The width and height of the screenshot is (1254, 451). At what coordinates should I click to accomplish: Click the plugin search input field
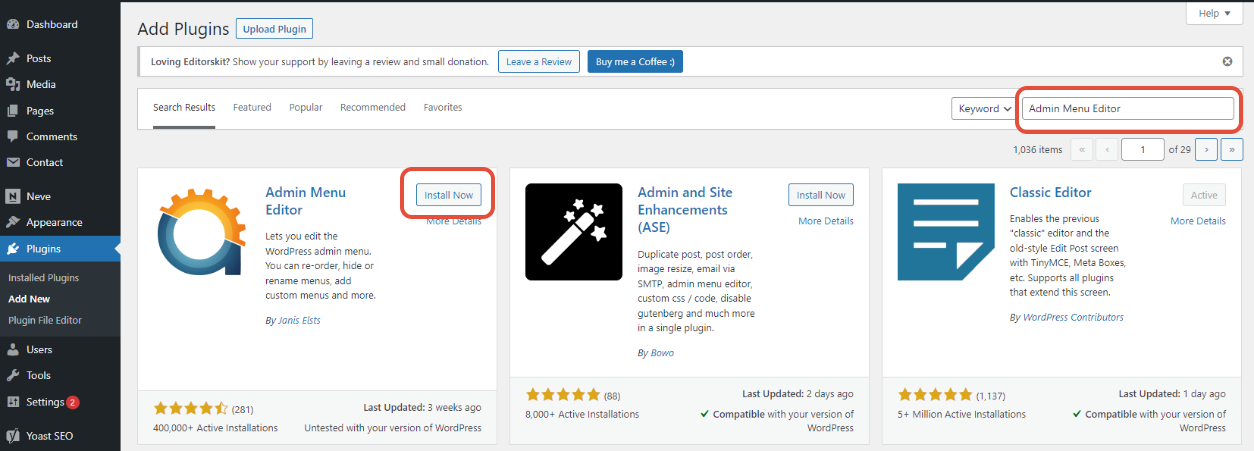[1128, 108]
